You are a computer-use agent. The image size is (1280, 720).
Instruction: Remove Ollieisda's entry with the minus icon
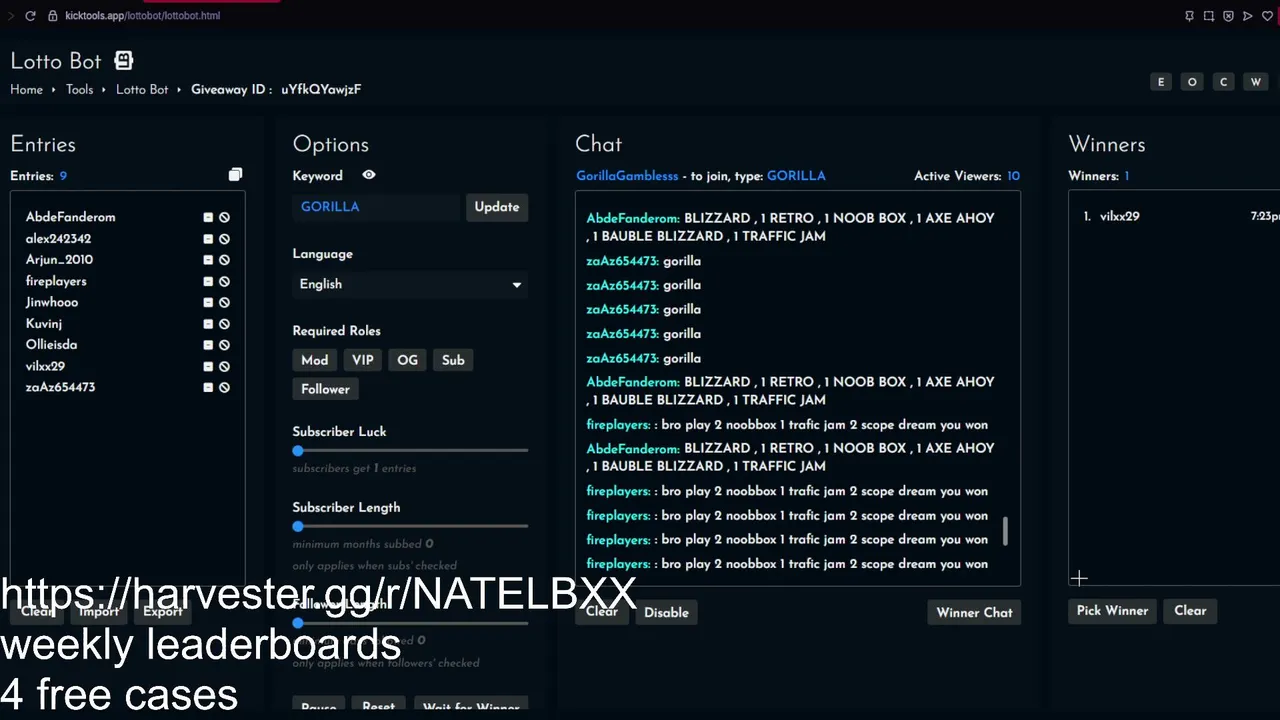208,345
